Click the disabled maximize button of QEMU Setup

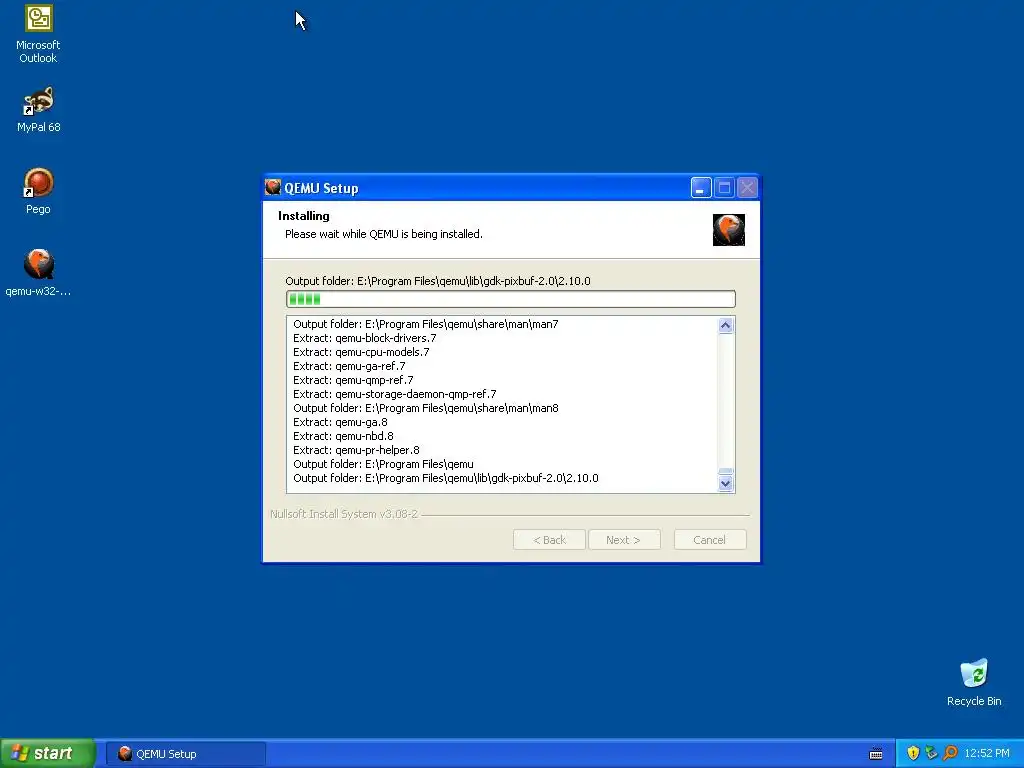[724, 188]
